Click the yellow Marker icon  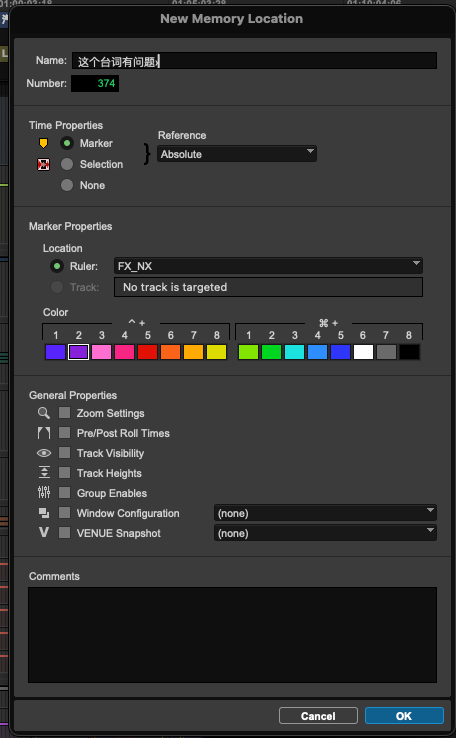tap(43, 144)
